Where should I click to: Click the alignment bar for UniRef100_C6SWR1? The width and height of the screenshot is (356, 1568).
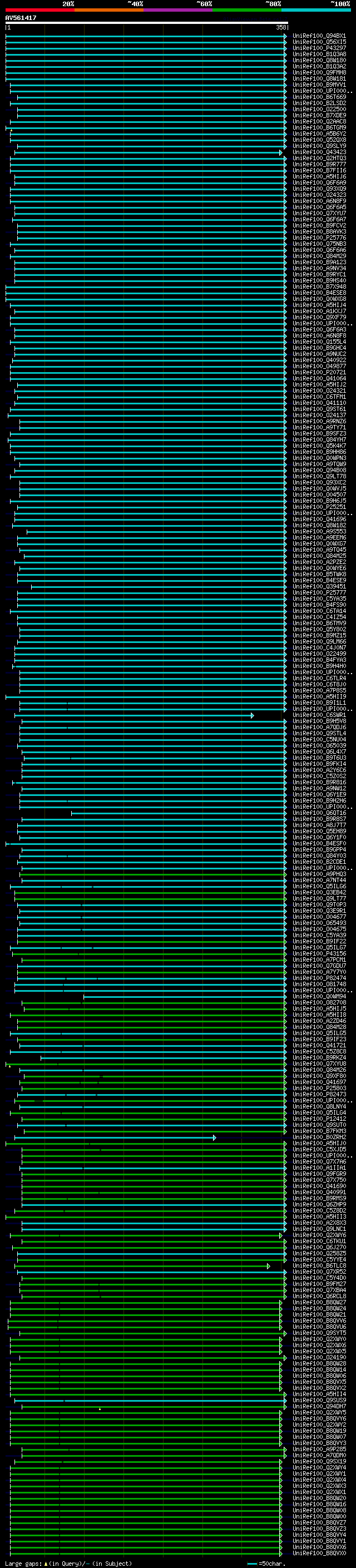(x=134, y=715)
